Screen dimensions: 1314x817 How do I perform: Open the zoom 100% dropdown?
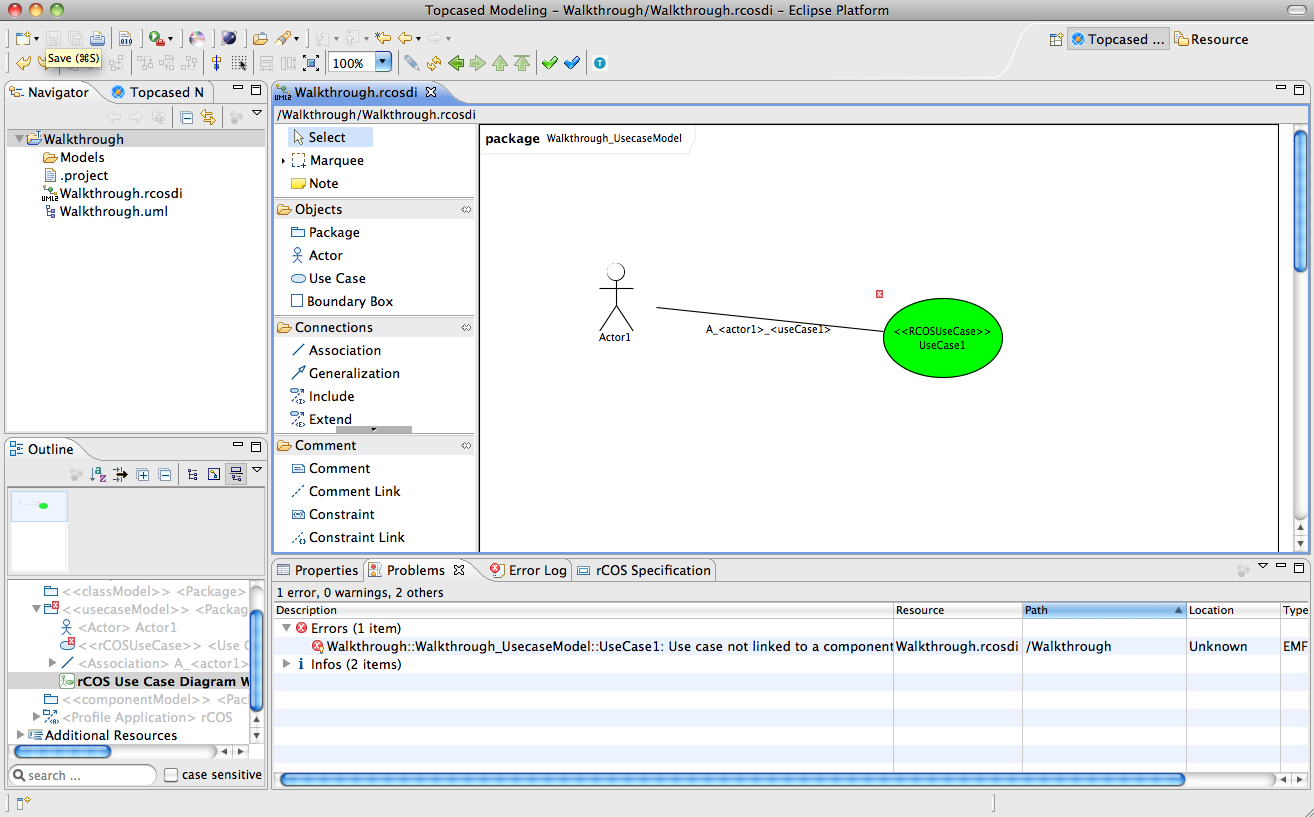point(382,62)
